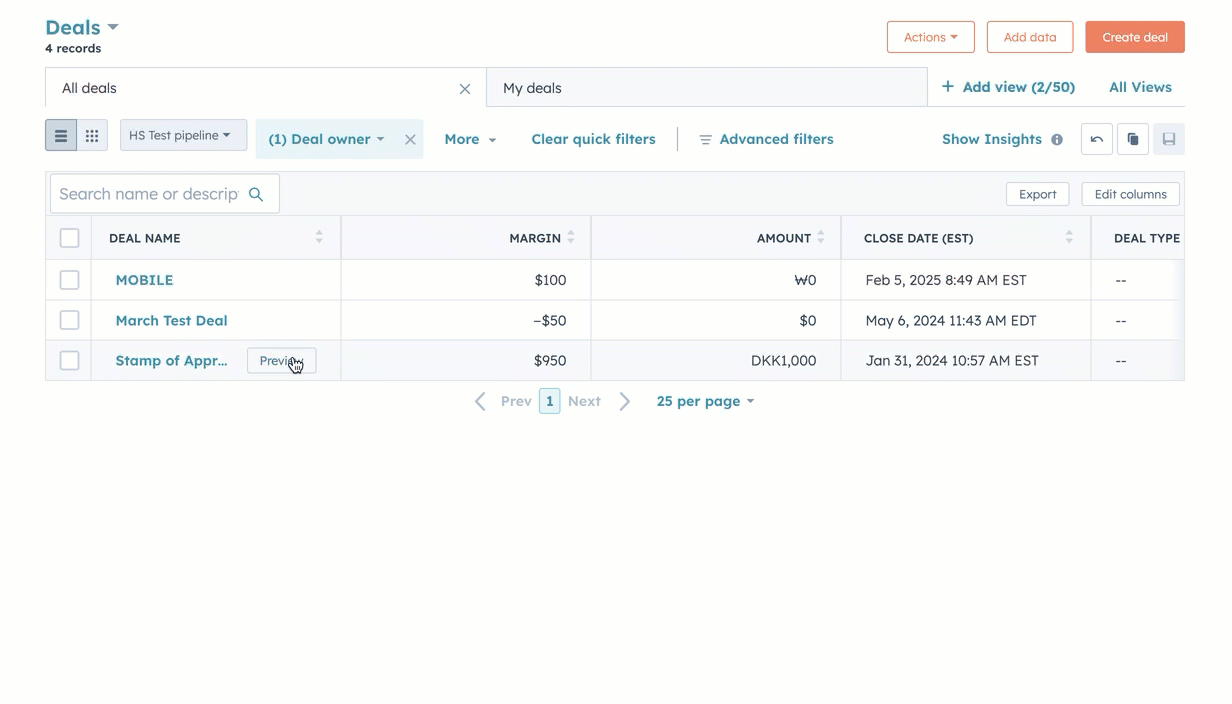This screenshot has width=1232, height=704.
Task: Check the MOBILE deal row checkbox
Action: coord(69,280)
